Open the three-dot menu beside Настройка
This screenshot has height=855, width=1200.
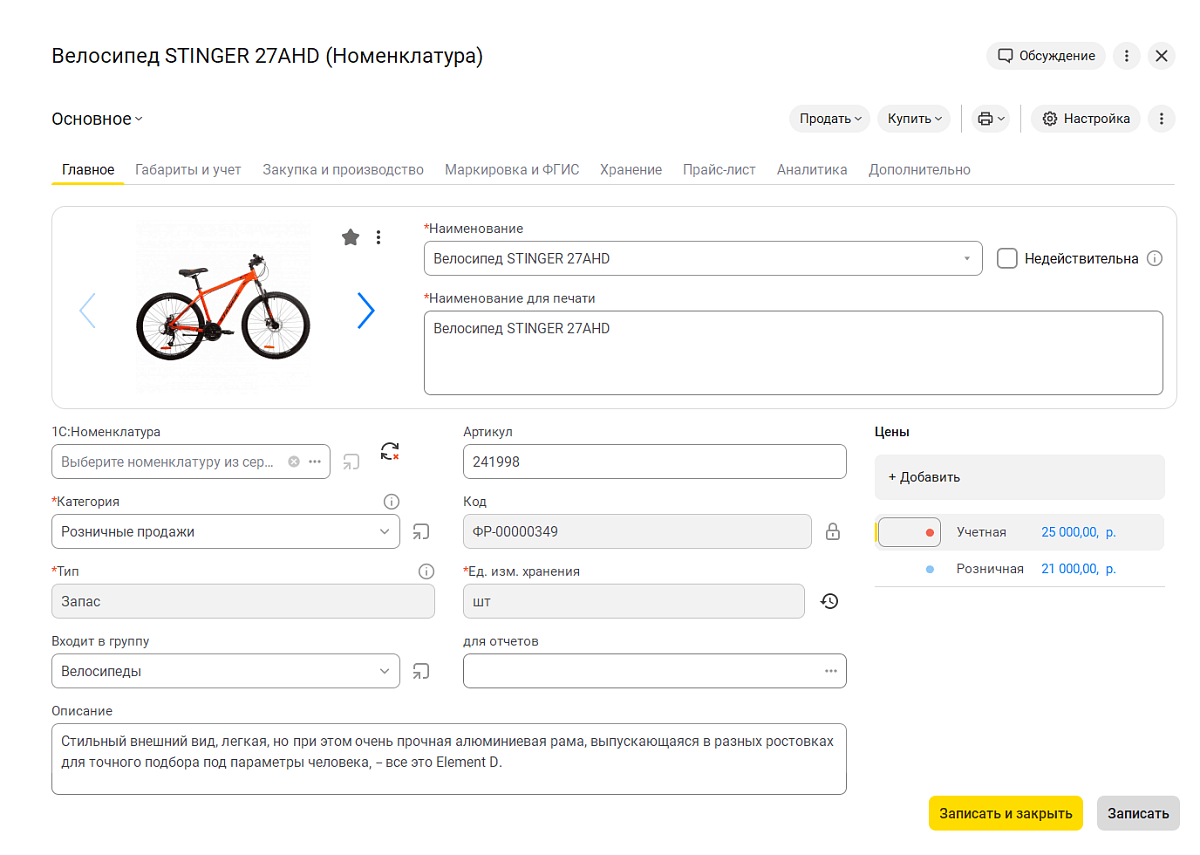1161,119
